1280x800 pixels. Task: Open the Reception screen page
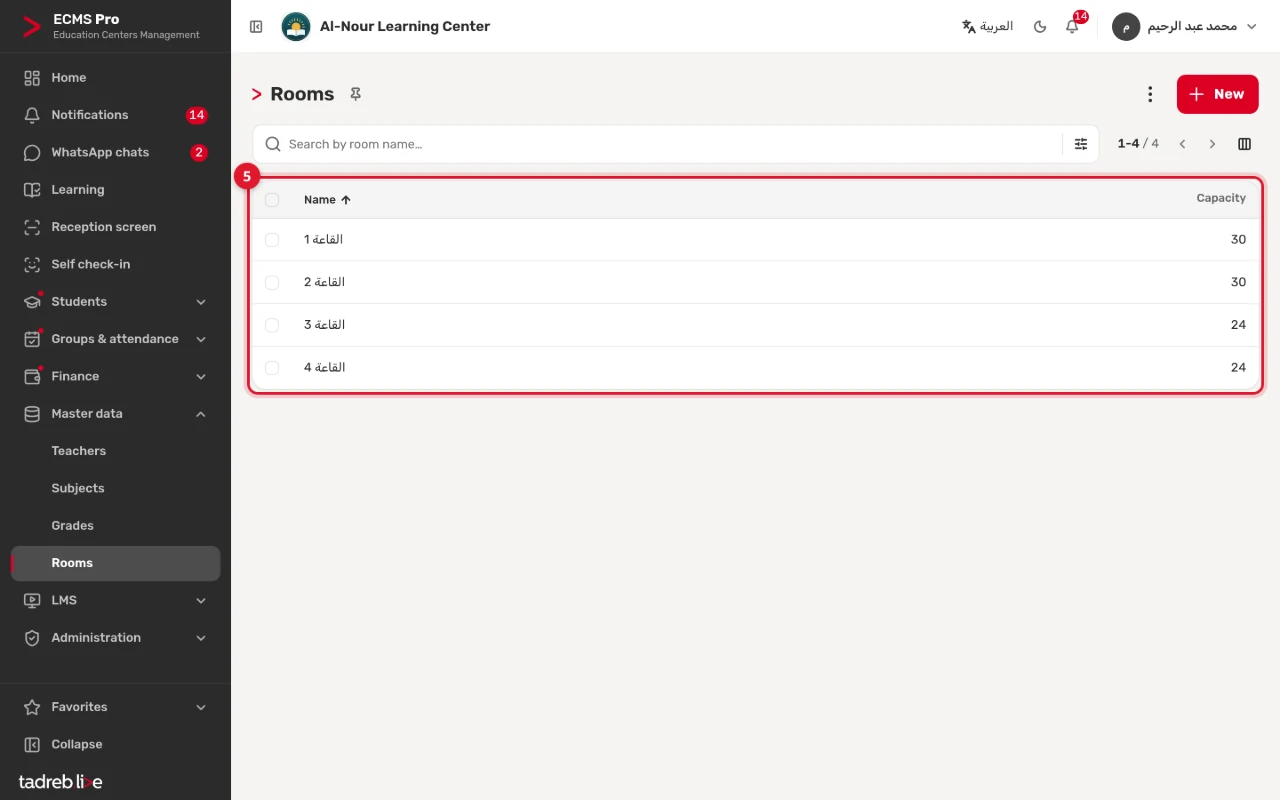(x=116, y=227)
